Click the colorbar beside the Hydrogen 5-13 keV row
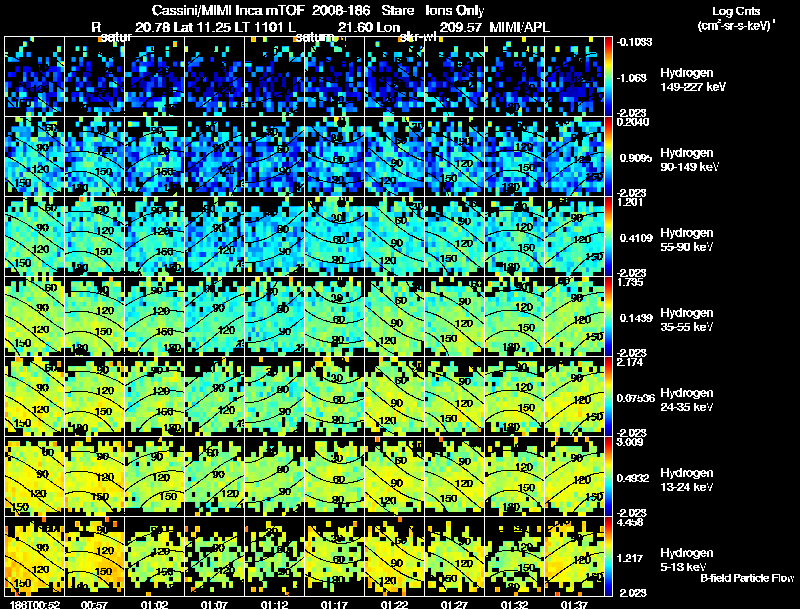This screenshot has width=800, height=609. [x=608, y=556]
